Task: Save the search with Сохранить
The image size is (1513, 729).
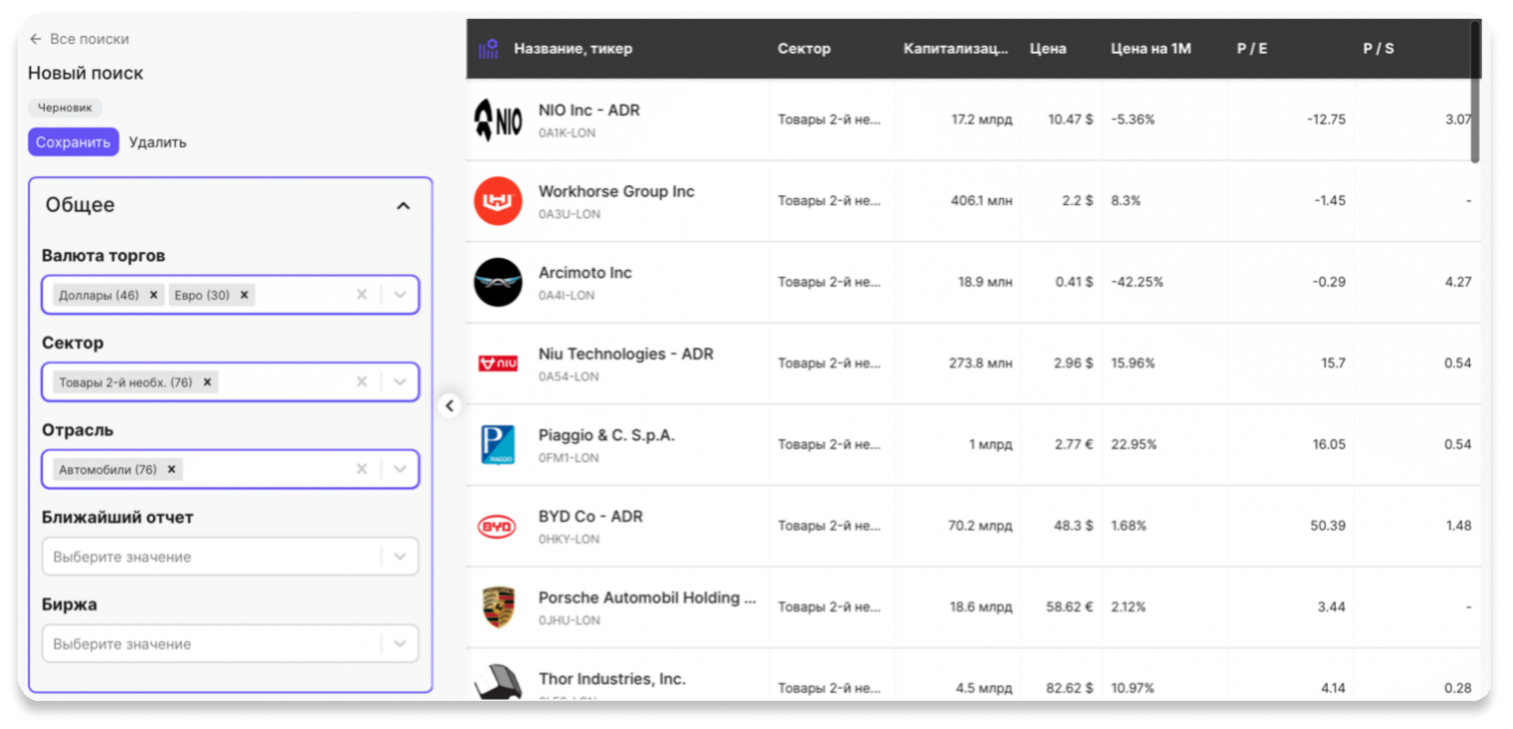Action: click(73, 142)
